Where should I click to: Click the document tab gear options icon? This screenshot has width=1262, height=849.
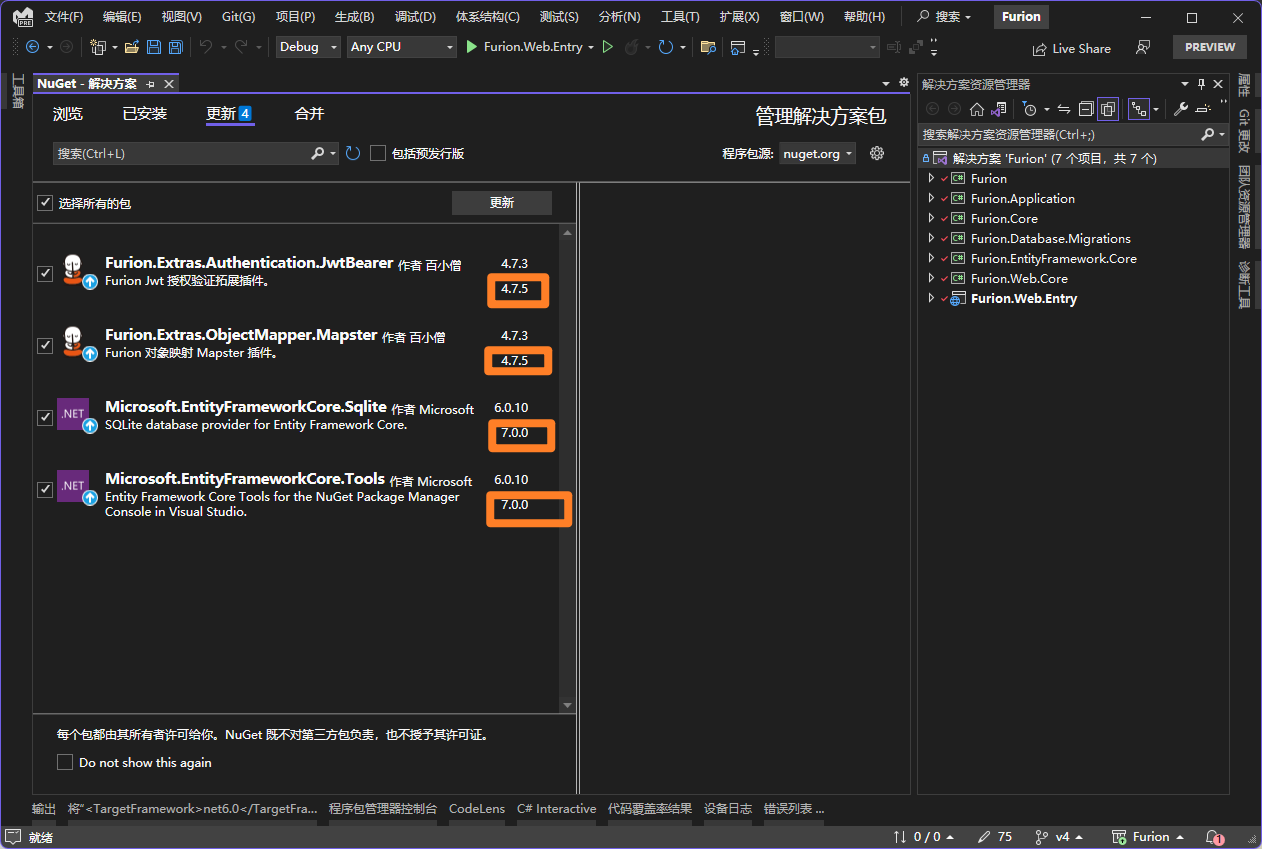click(x=904, y=83)
